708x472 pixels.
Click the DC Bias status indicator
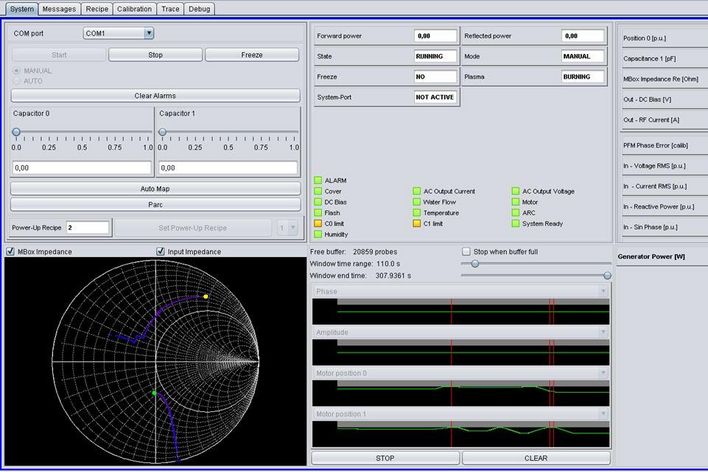click(318, 202)
